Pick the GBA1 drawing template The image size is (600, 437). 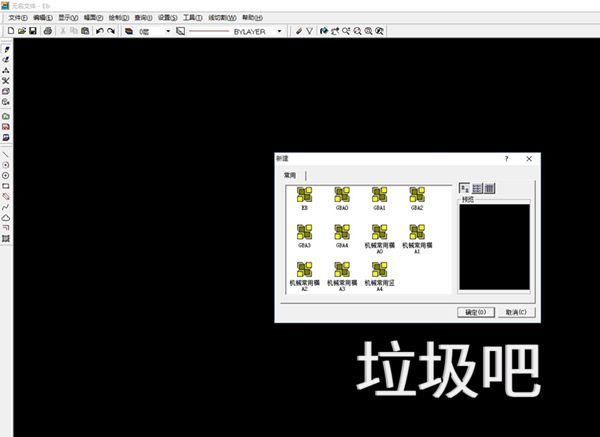(x=379, y=195)
